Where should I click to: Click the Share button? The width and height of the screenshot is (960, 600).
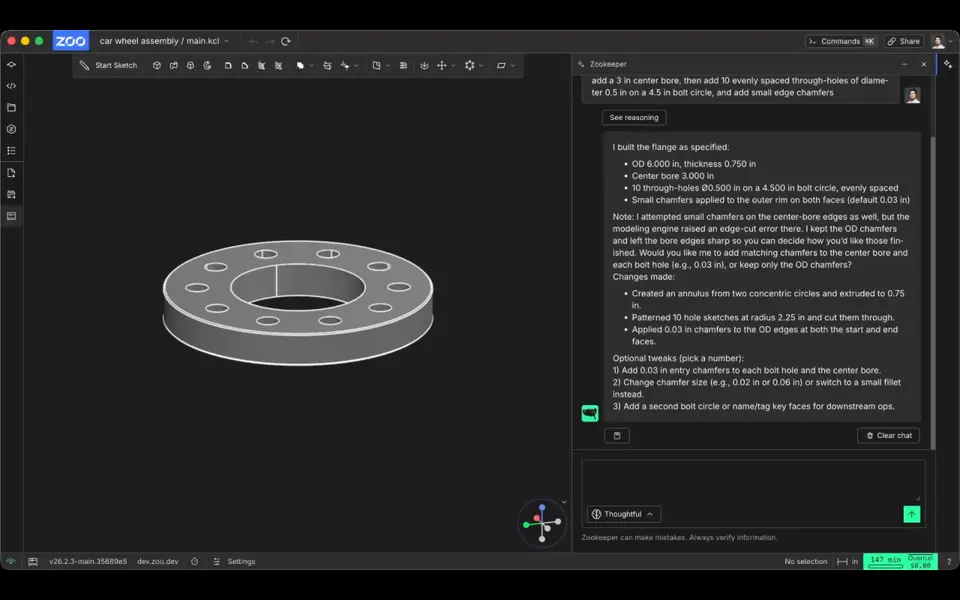pos(904,41)
